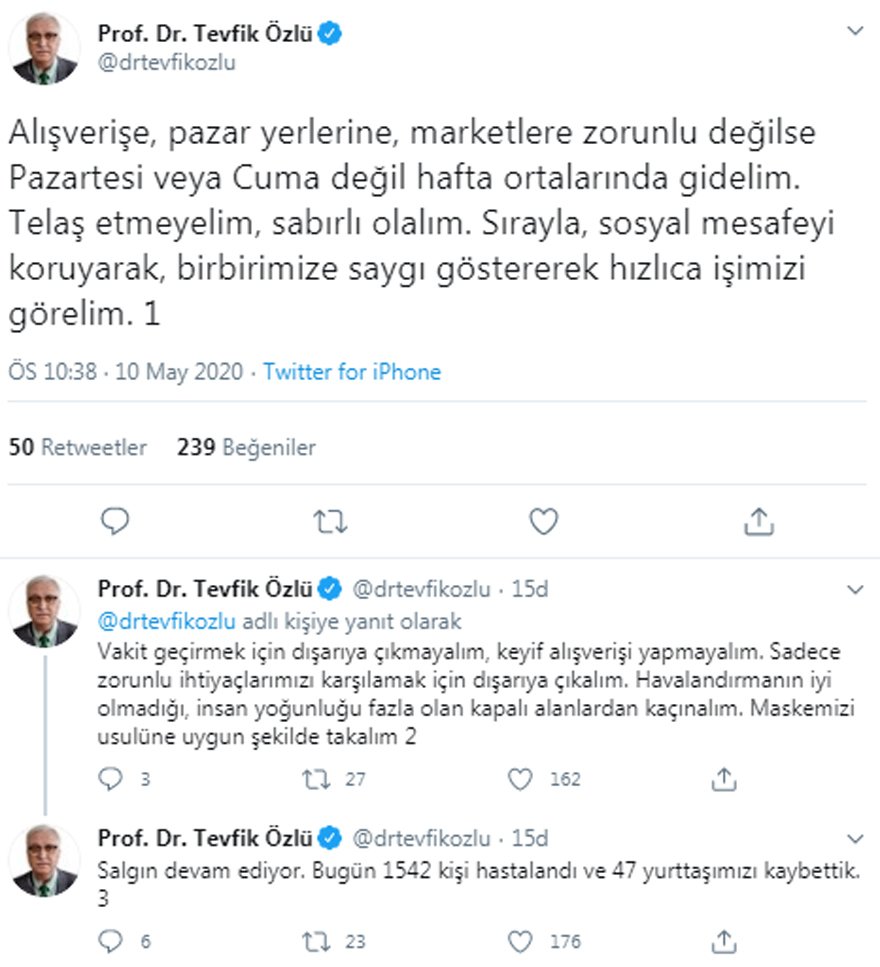Reply to the tweet with 6 replies
The image size is (880, 967).
pyautogui.click(x=114, y=941)
